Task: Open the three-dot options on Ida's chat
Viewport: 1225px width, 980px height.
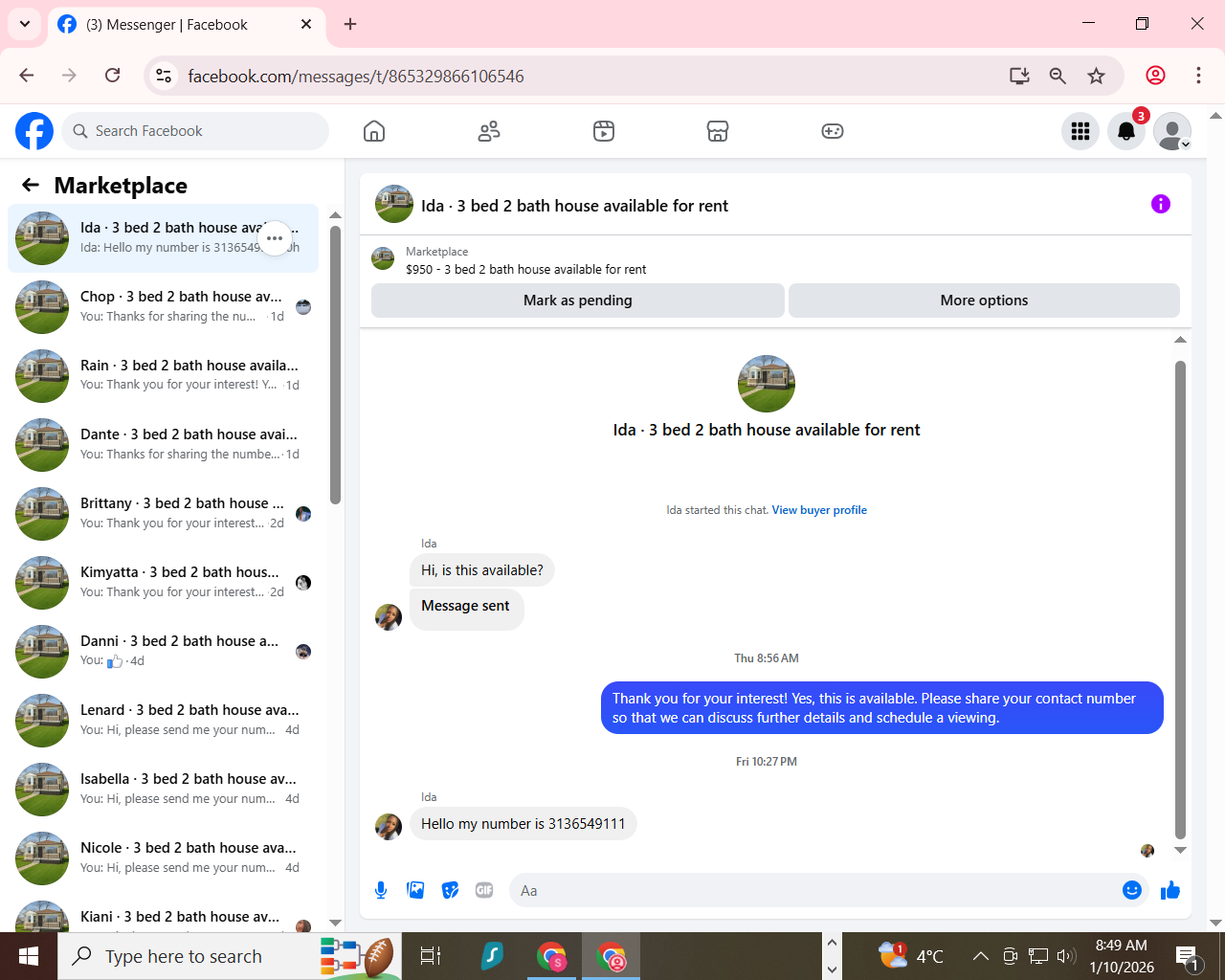Action: (x=275, y=238)
